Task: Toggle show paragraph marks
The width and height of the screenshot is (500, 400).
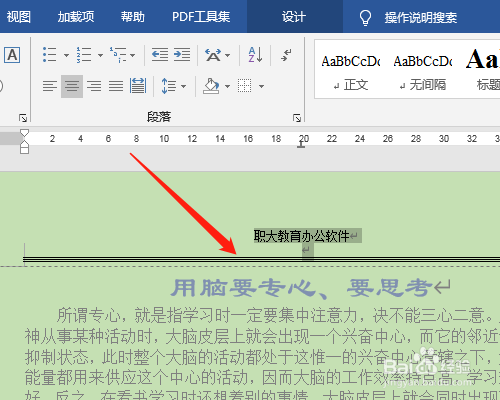Action: (x=286, y=54)
